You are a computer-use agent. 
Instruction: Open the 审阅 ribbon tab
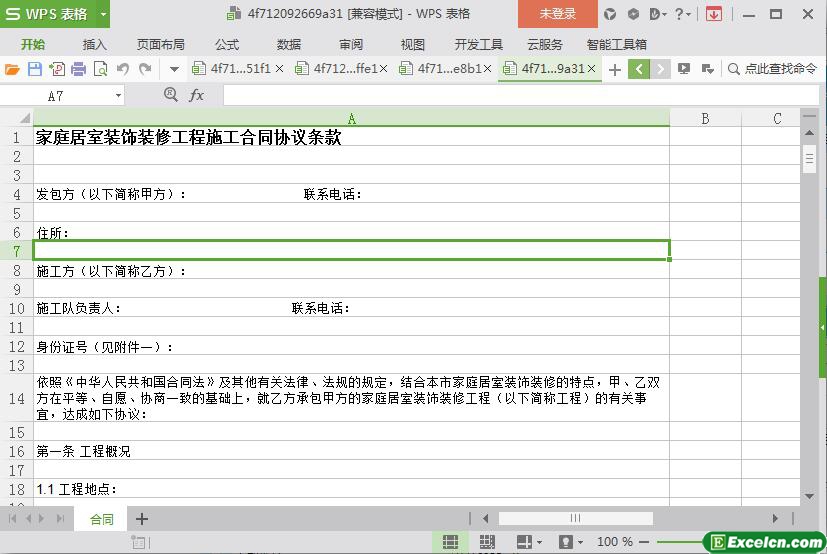click(x=351, y=44)
